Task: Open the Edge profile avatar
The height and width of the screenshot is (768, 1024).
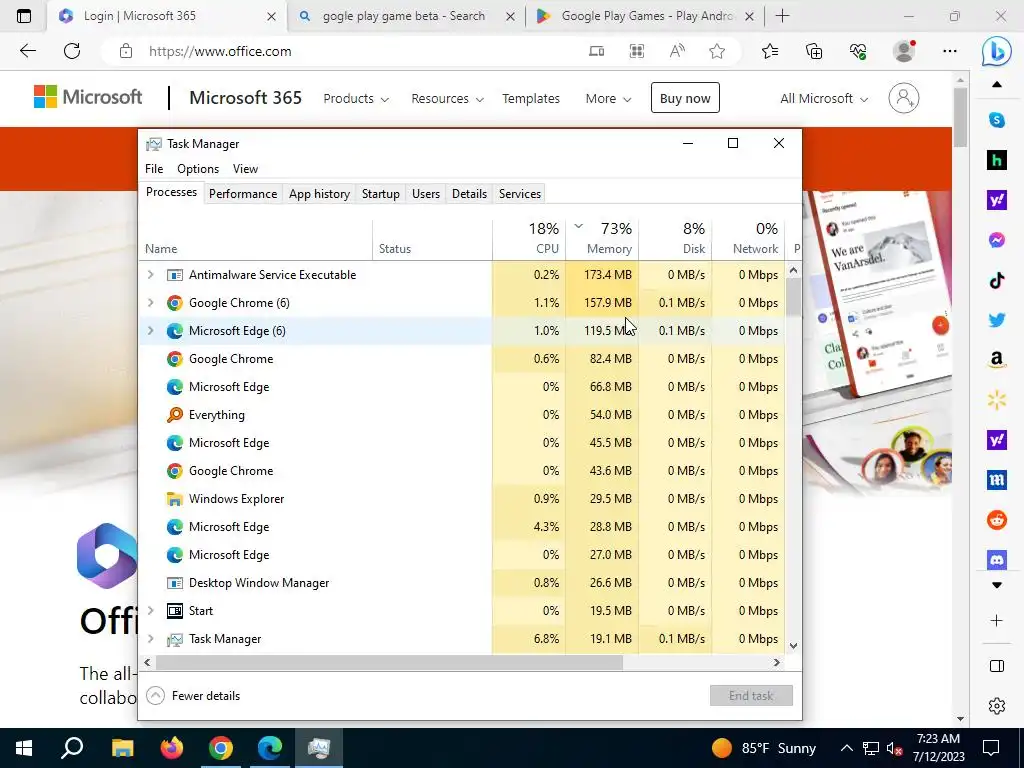Action: click(904, 51)
